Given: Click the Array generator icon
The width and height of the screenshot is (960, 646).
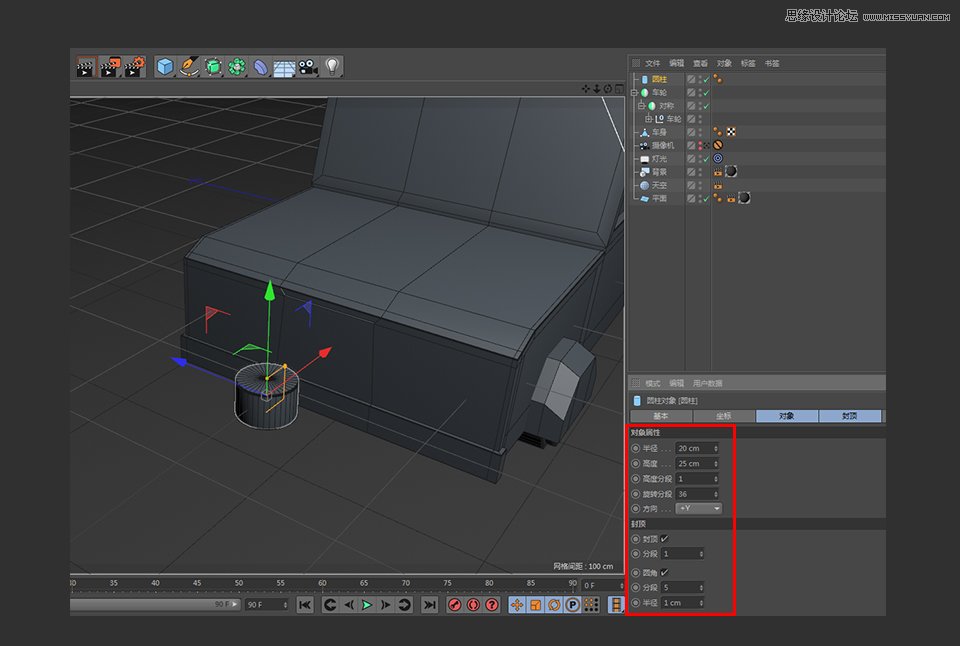Looking at the screenshot, I should click(x=235, y=68).
